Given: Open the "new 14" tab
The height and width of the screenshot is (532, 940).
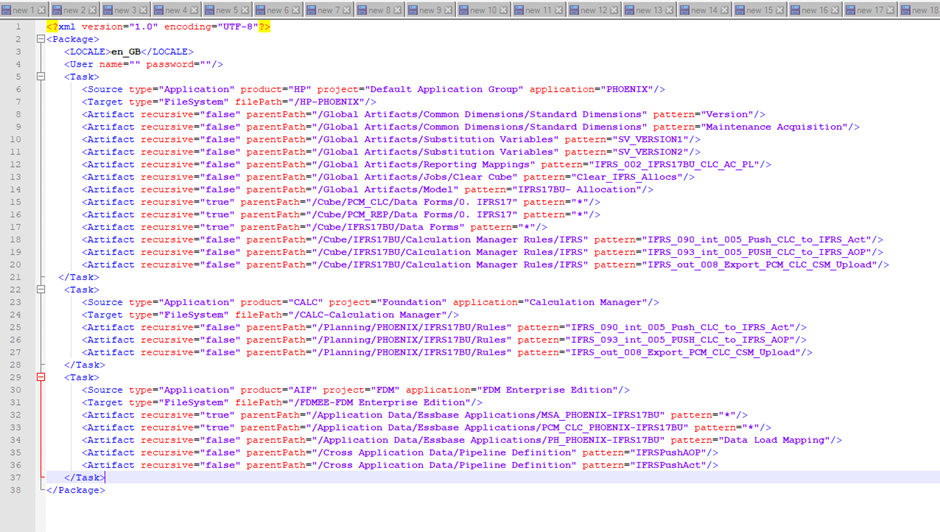Looking at the screenshot, I should click(x=704, y=10).
